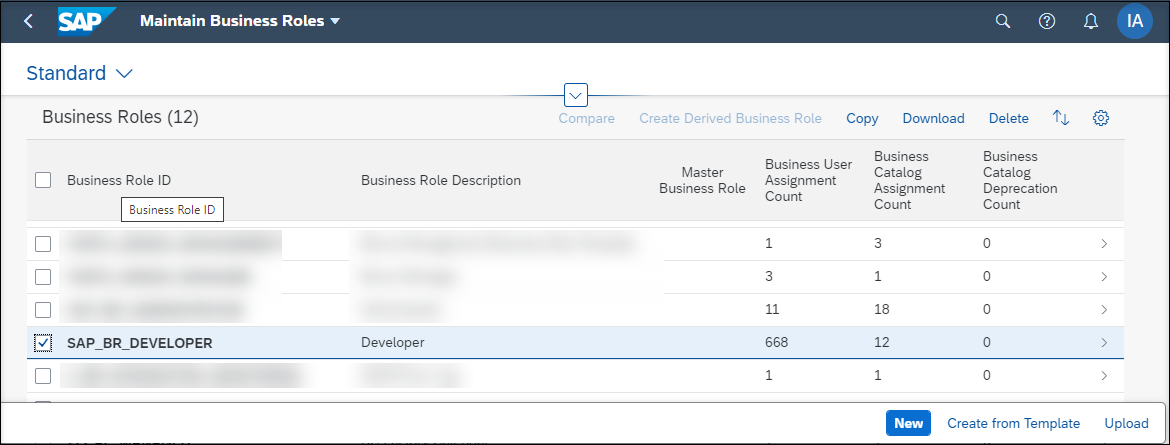The image size is (1170, 445).
Task: Check the row with user count 11
Action: click(x=43, y=309)
